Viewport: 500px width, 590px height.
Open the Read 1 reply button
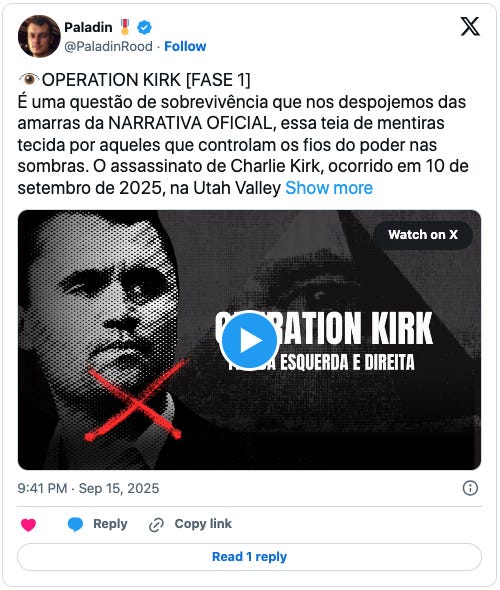[x=249, y=557]
